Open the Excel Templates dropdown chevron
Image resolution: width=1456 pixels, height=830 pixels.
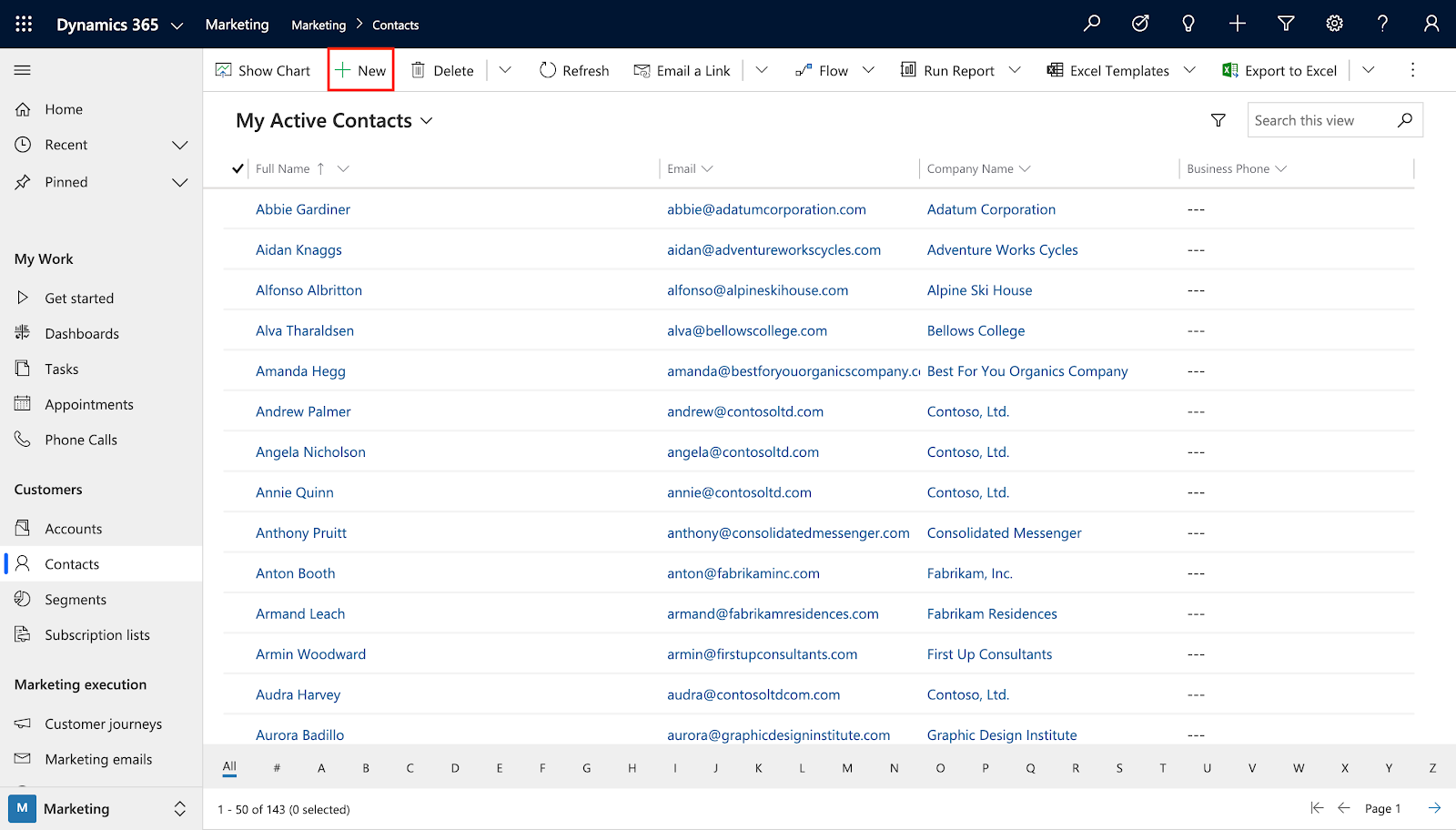click(x=1189, y=70)
